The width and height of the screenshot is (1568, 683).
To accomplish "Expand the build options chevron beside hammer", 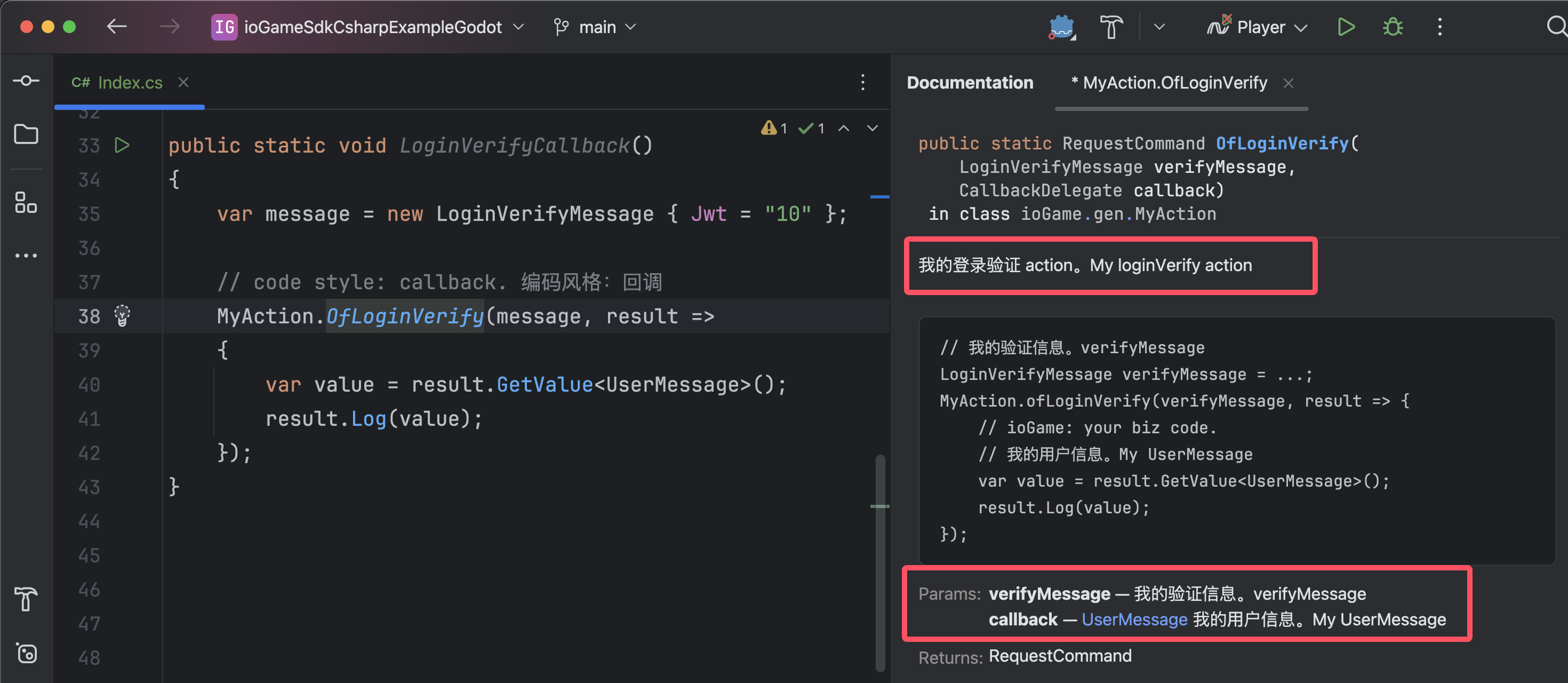I will (1159, 27).
